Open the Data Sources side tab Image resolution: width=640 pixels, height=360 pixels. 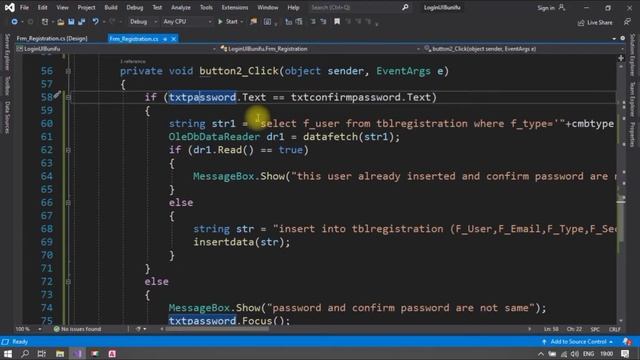tap(7, 118)
